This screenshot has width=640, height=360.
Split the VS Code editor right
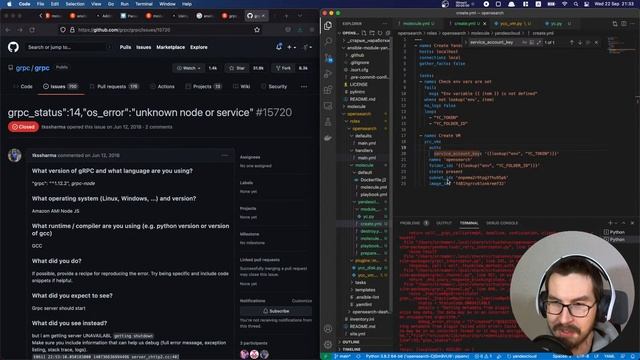click(624, 24)
